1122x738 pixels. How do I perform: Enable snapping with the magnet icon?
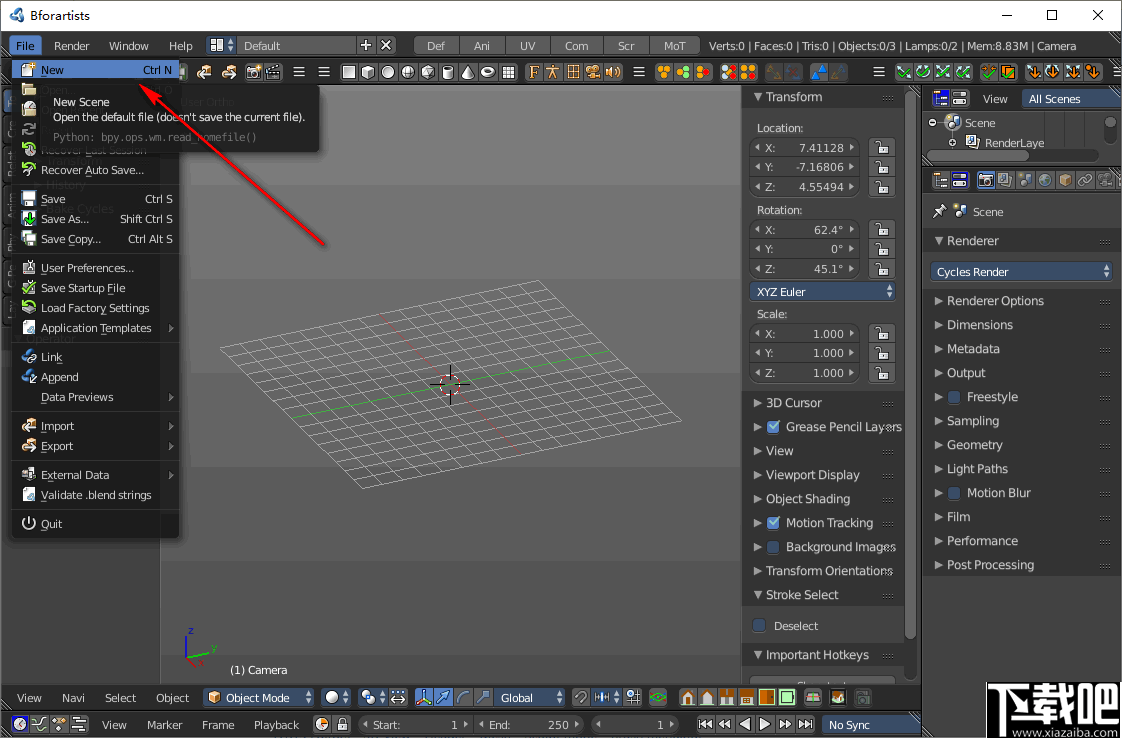581,697
